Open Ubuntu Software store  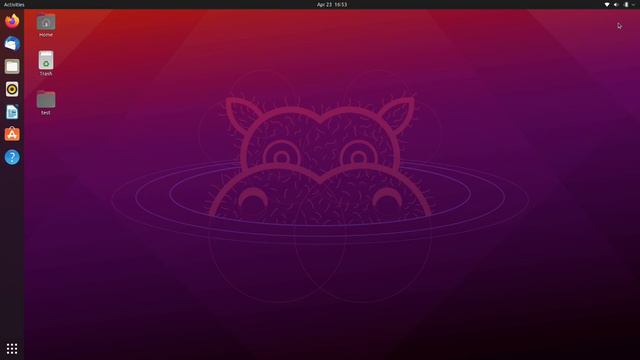click(12, 134)
